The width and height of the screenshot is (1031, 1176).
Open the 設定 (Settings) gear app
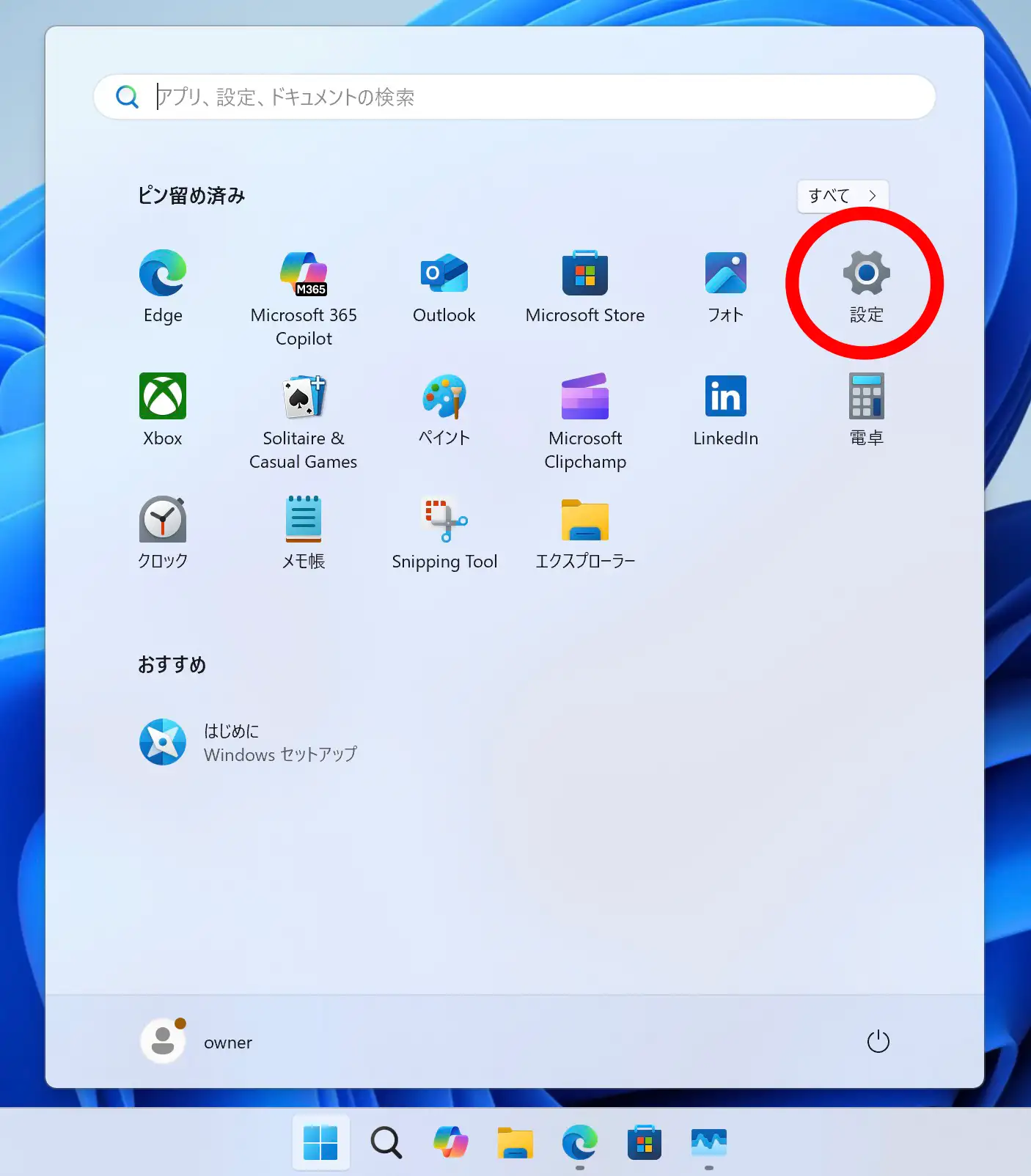click(867, 287)
